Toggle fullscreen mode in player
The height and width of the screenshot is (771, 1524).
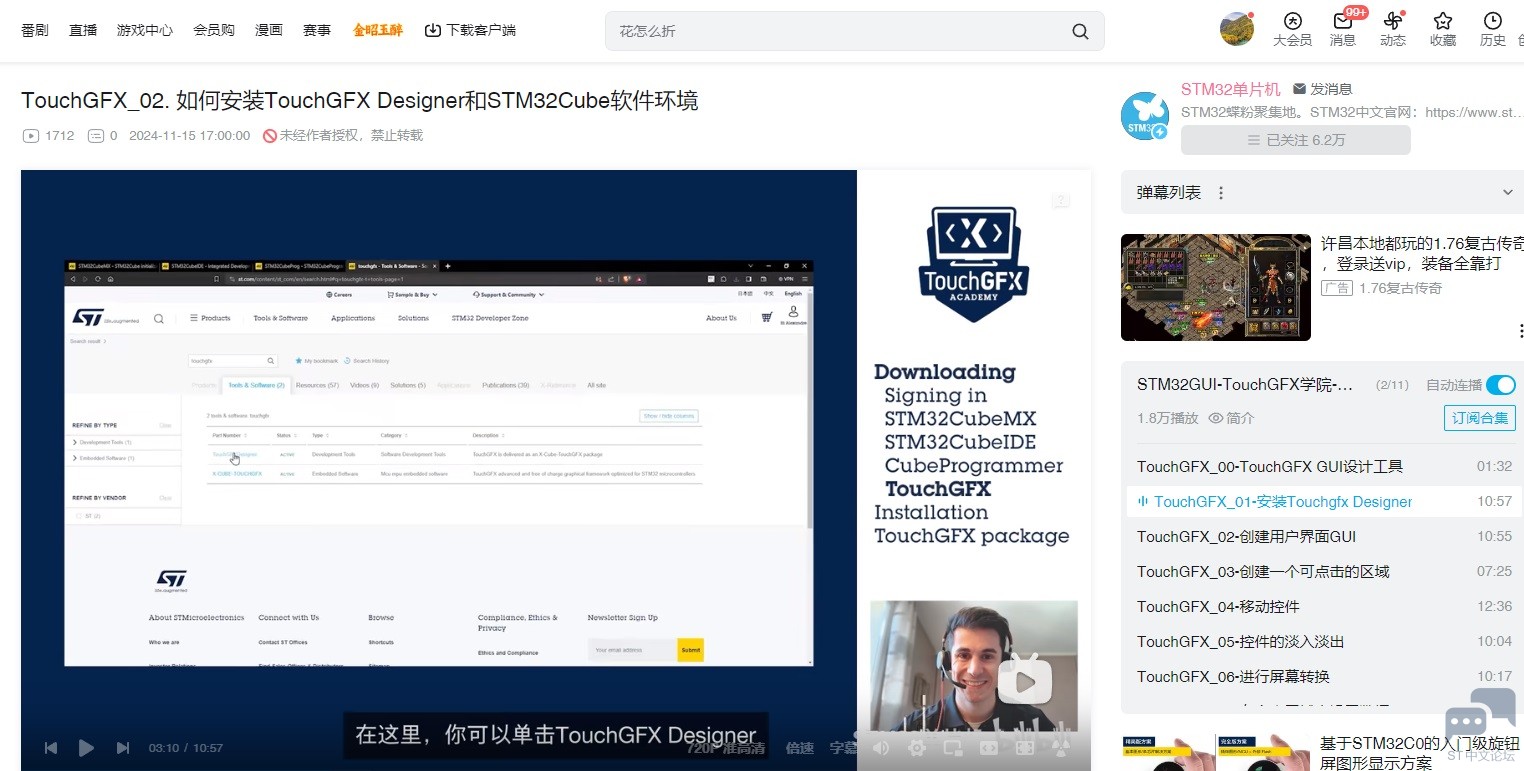tap(1024, 747)
